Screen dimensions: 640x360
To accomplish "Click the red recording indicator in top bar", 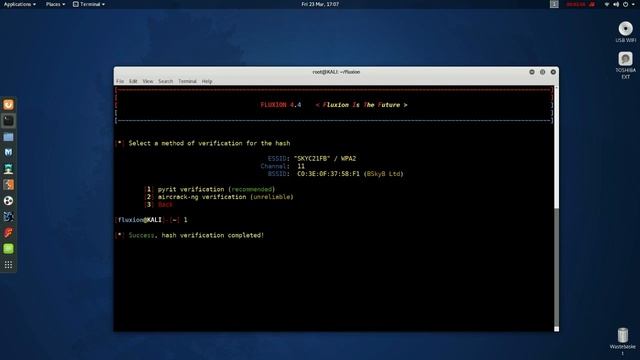I will coord(580,4).
